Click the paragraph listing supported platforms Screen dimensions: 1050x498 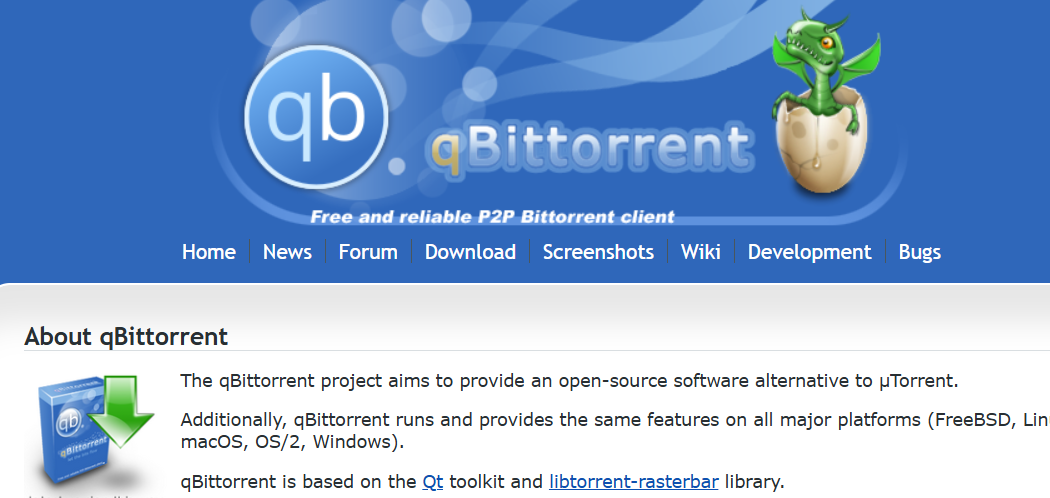[x=600, y=430]
